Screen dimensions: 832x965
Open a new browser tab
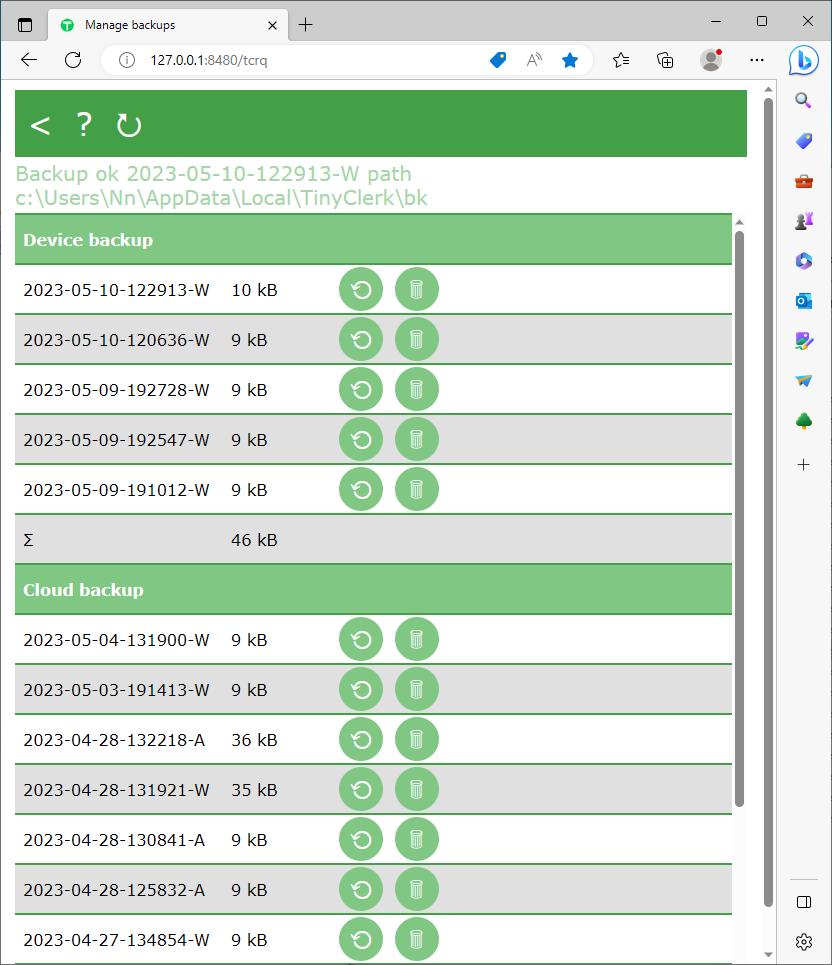coord(306,25)
